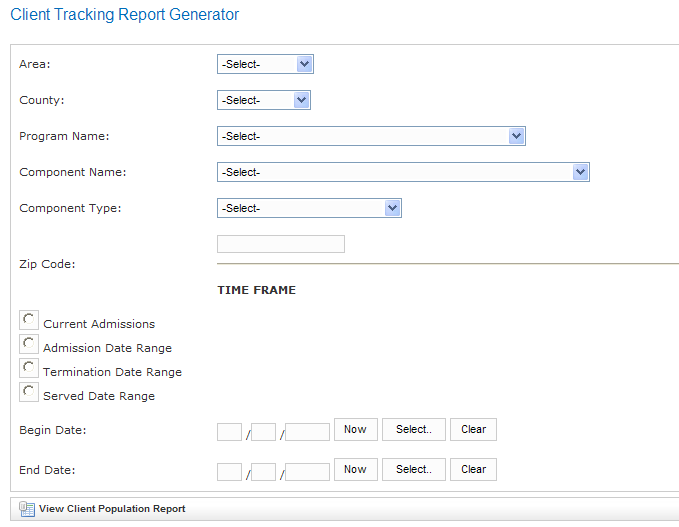Click the Begin Date day field
Image resolution: width=679 pixels, height=527 pixels.
[263, 432]
